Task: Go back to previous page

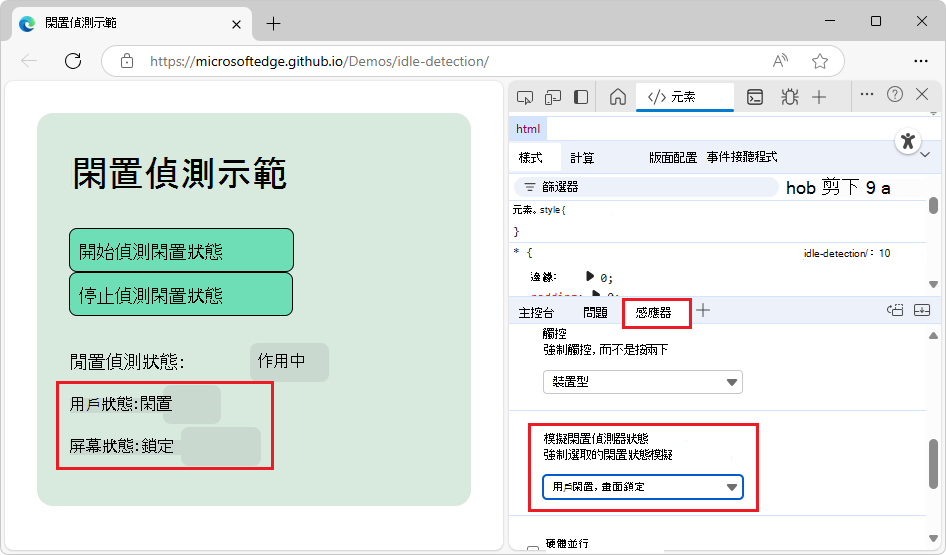Action: click(29, 61)
